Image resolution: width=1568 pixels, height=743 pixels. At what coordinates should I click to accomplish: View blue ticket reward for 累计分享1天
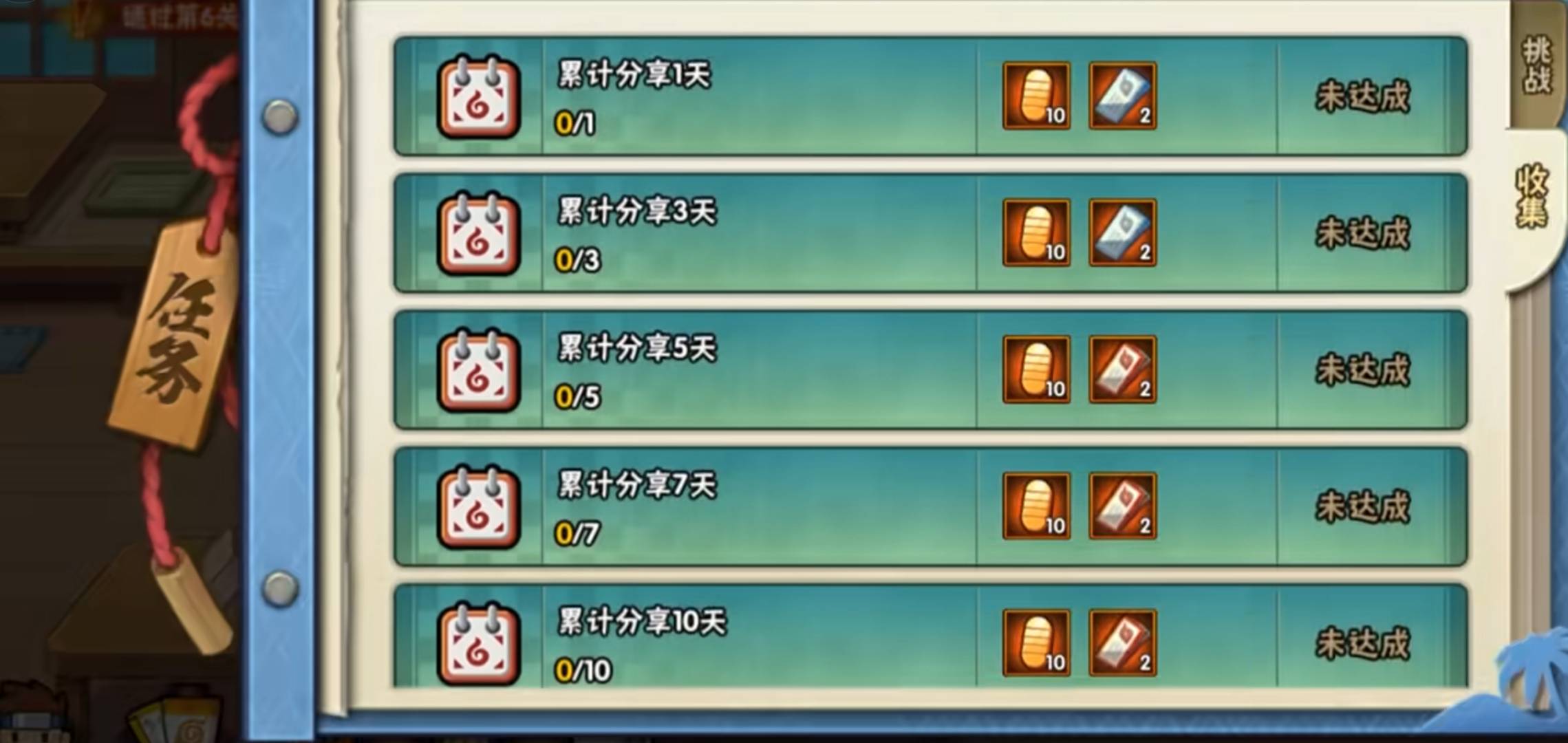tap(1123, 96)
